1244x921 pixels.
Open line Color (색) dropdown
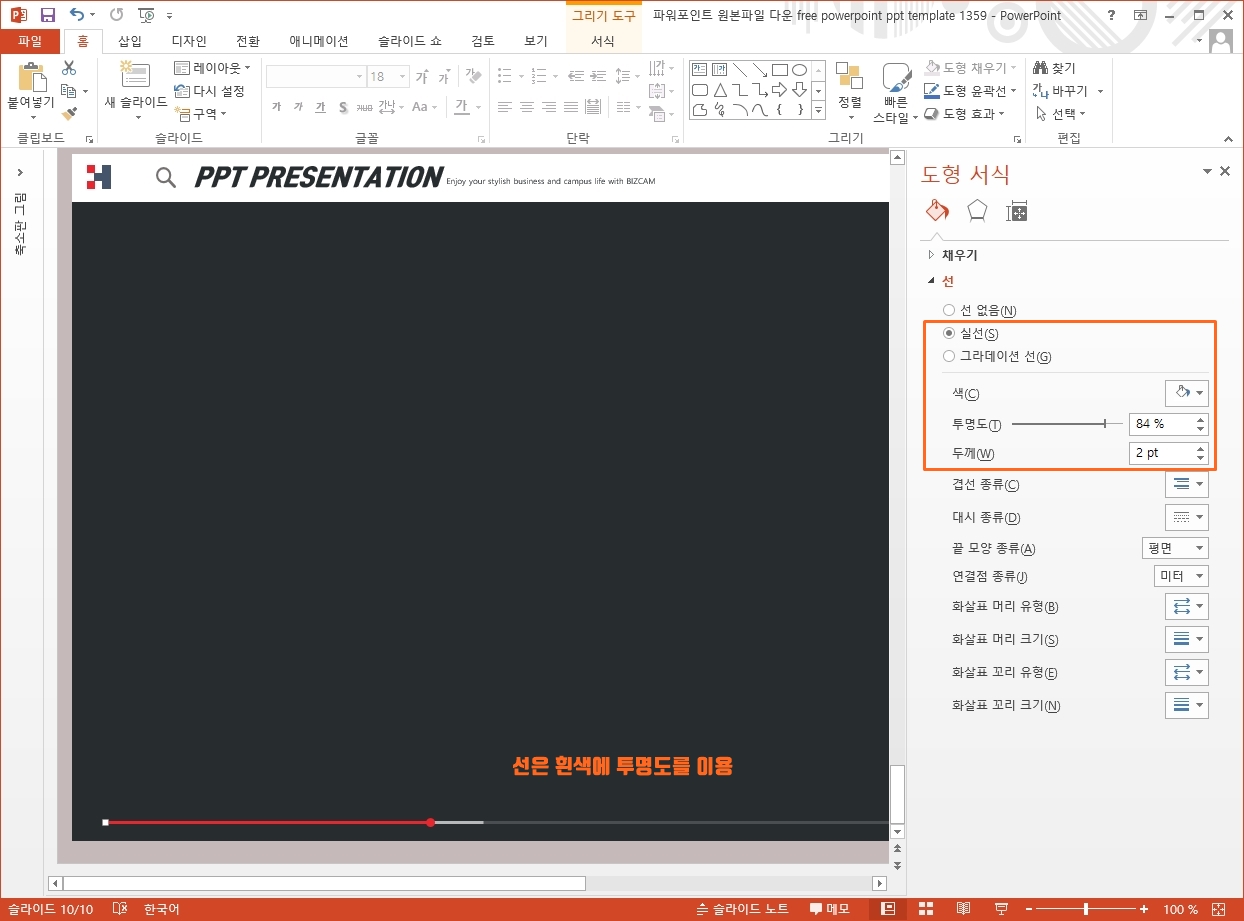(1187, 393)
